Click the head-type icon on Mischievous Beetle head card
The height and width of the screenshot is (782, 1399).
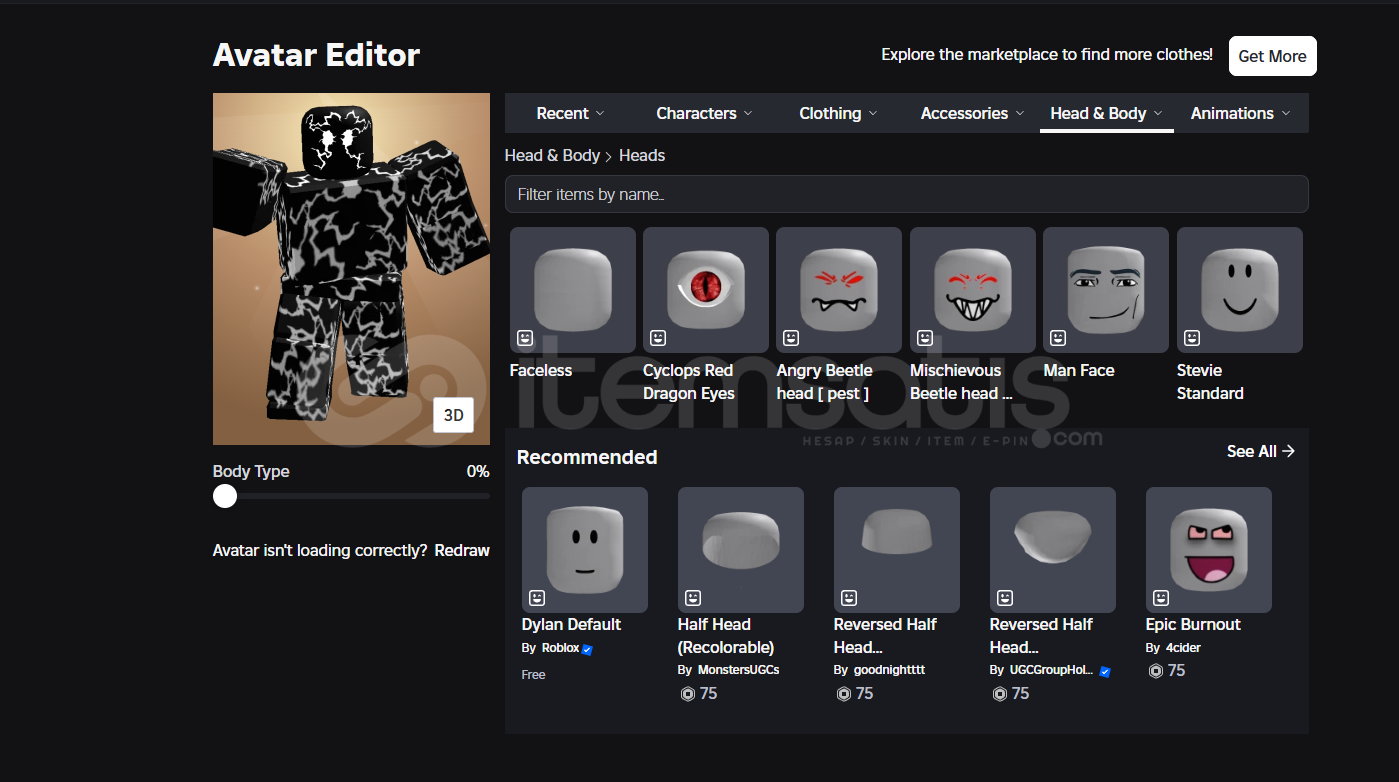[925, 338]
